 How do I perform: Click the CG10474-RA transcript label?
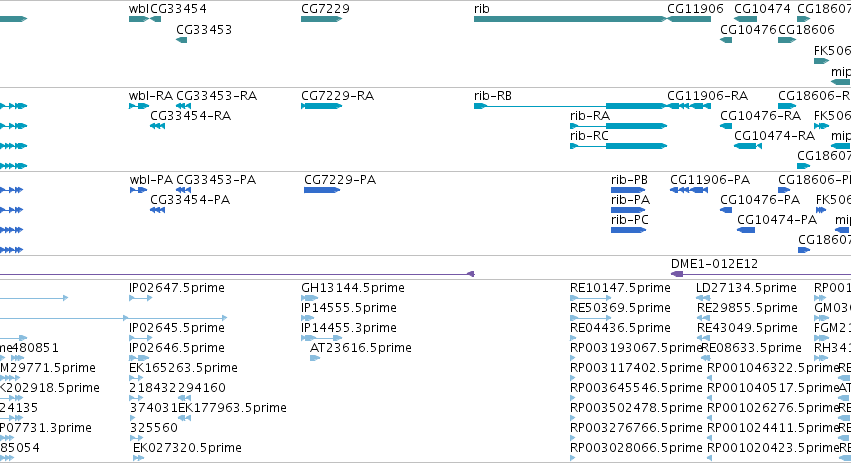pyautogui.click(x=774, y=136)
